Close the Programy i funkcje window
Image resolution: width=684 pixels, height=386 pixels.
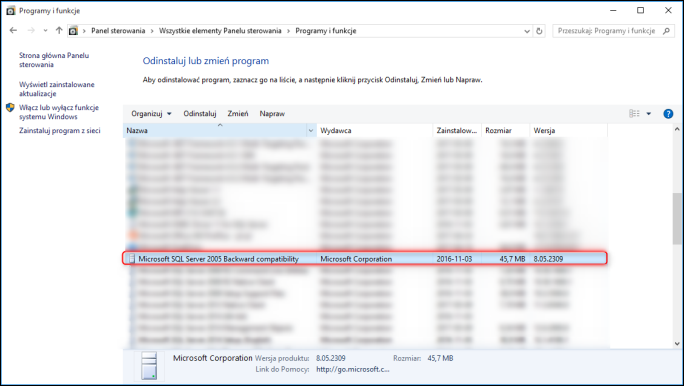coord(668,10)
